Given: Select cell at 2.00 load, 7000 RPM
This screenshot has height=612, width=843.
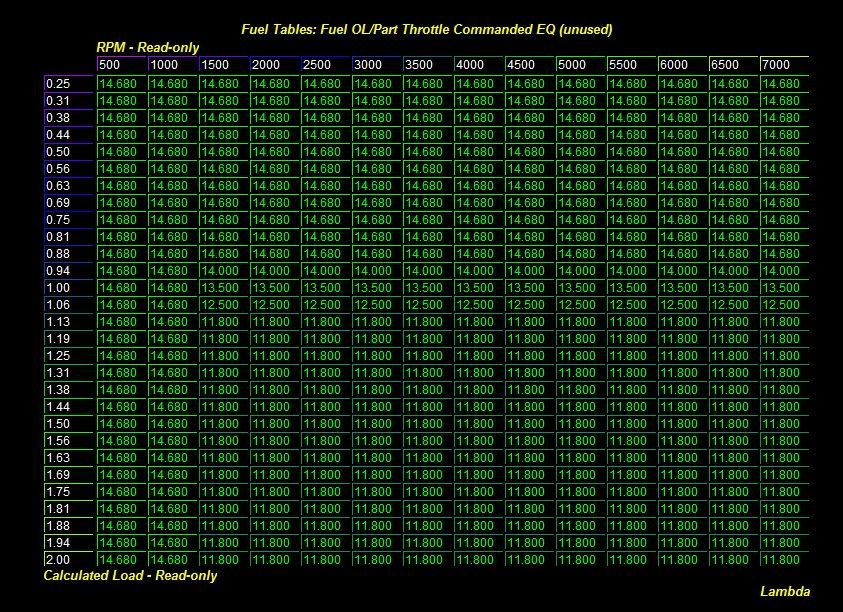Looking at the screenshot, I should (783, 559).
